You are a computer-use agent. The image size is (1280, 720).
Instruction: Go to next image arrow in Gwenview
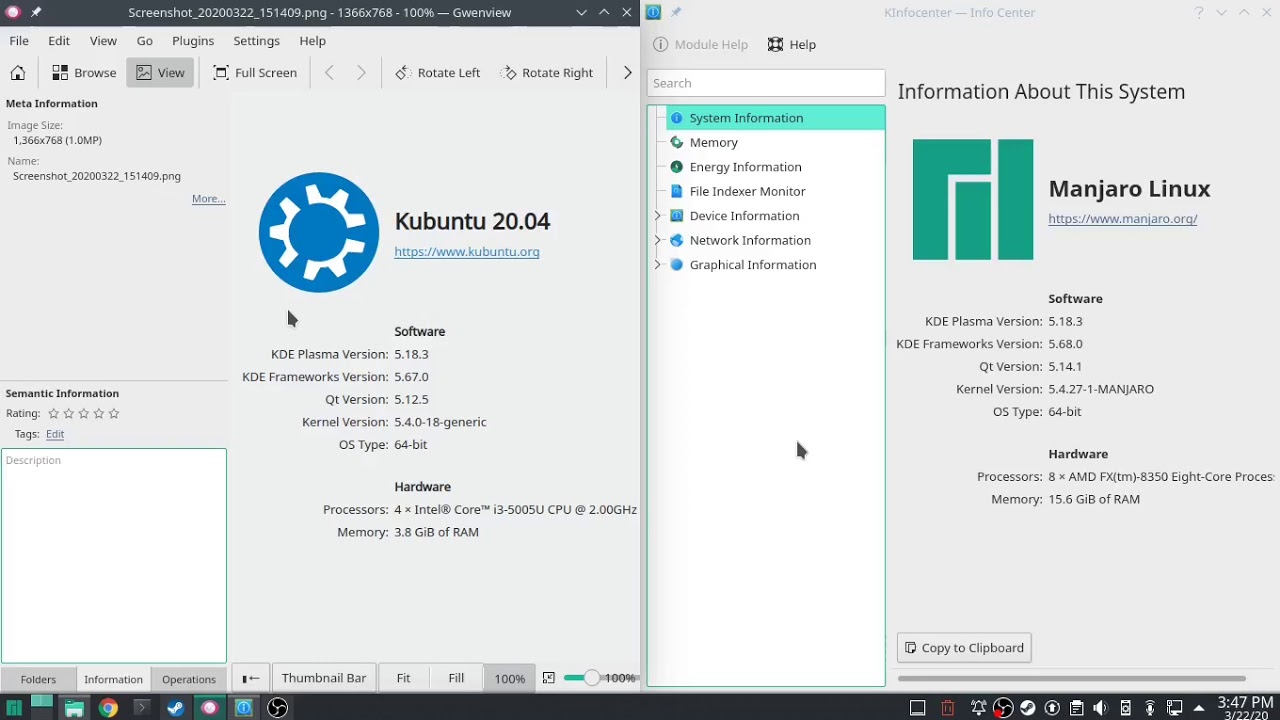361,72
